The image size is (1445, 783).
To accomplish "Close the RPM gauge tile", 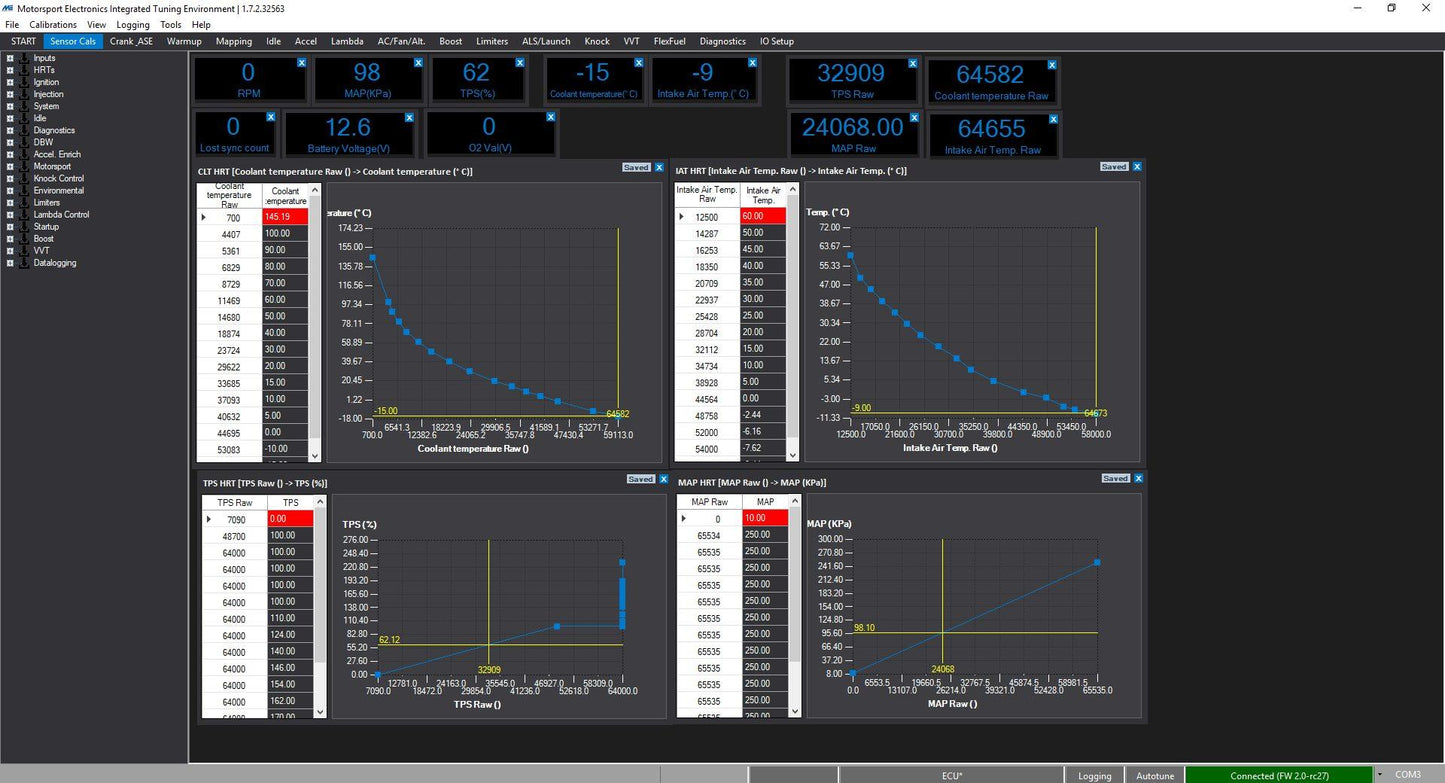I will (301, 63).
